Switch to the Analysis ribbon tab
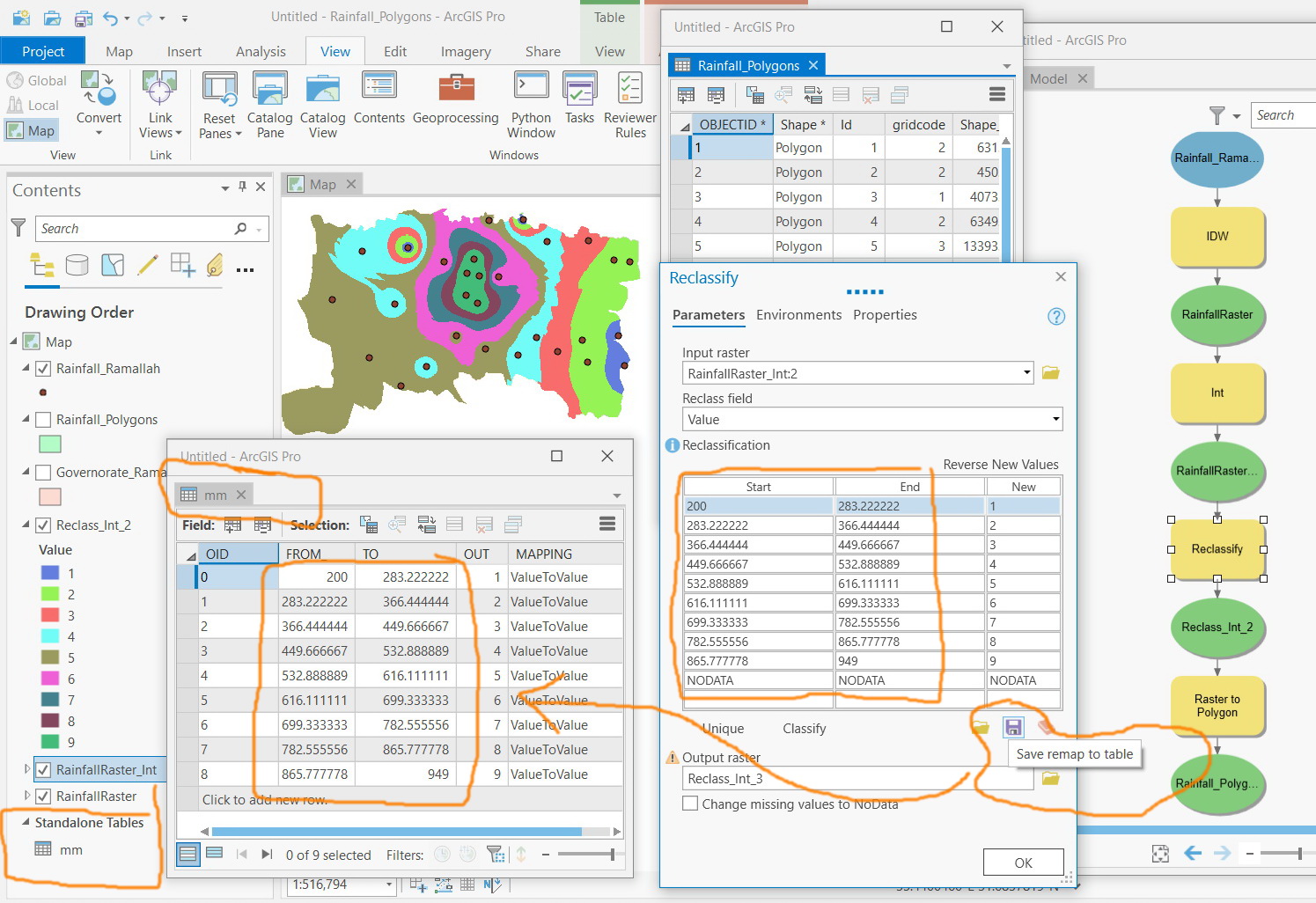 (261, 52)
